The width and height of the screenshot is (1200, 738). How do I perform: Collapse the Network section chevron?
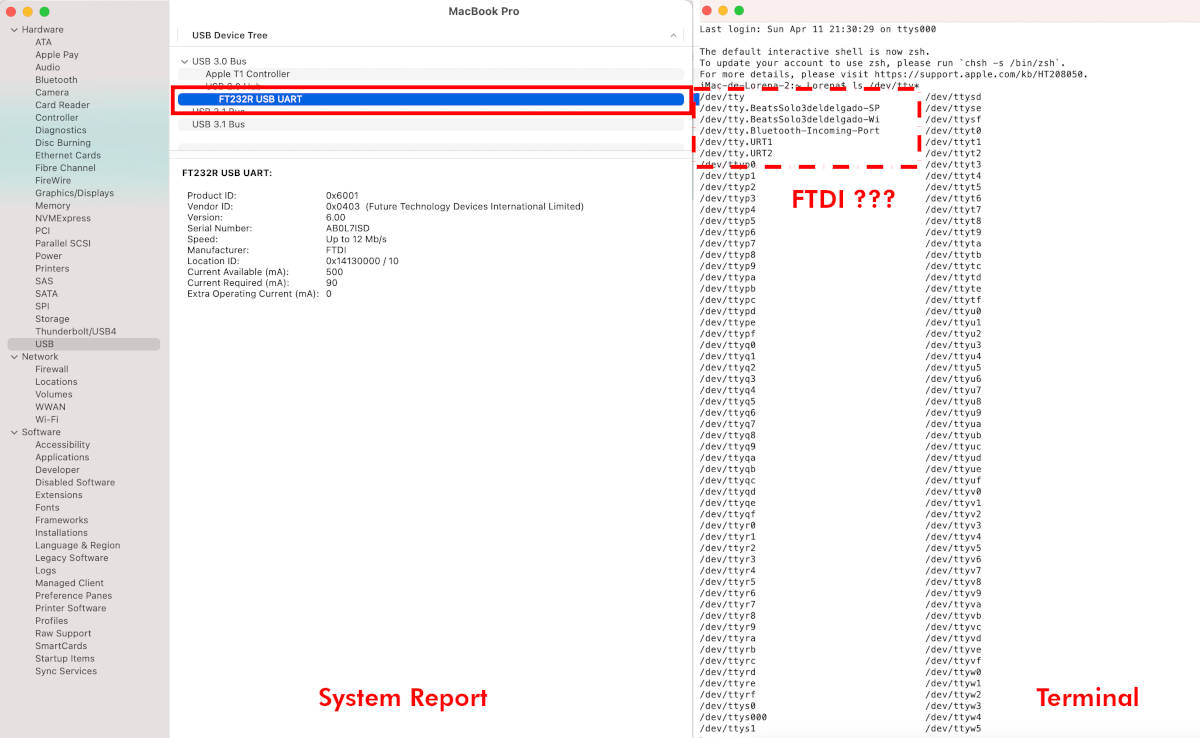coord(14,357)
